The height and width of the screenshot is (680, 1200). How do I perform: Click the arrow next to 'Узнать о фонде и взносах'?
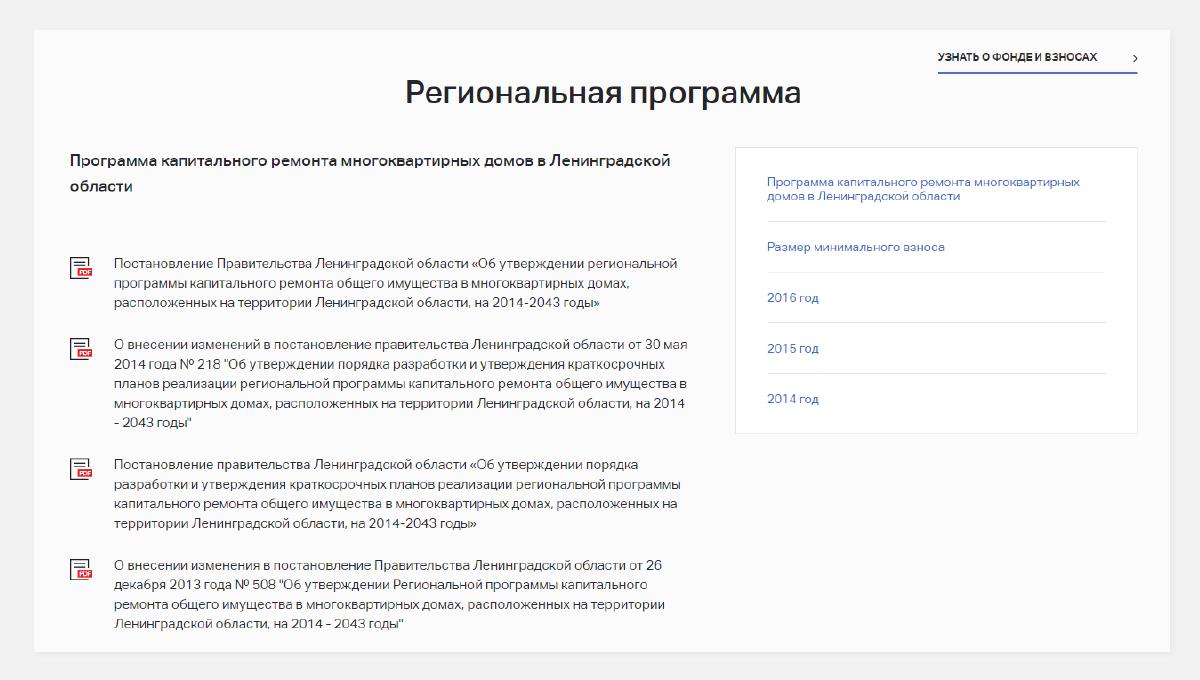pyautogui.click(x=1134, y=58)
